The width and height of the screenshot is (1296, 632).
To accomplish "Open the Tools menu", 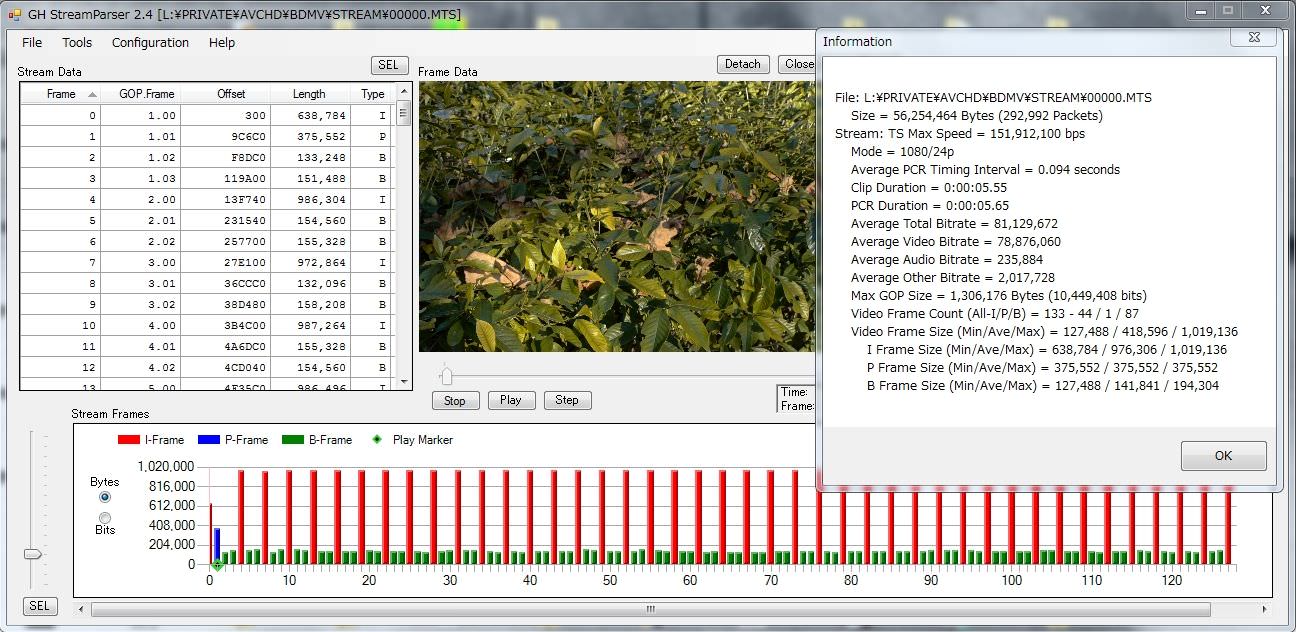I will coord(77,43).
